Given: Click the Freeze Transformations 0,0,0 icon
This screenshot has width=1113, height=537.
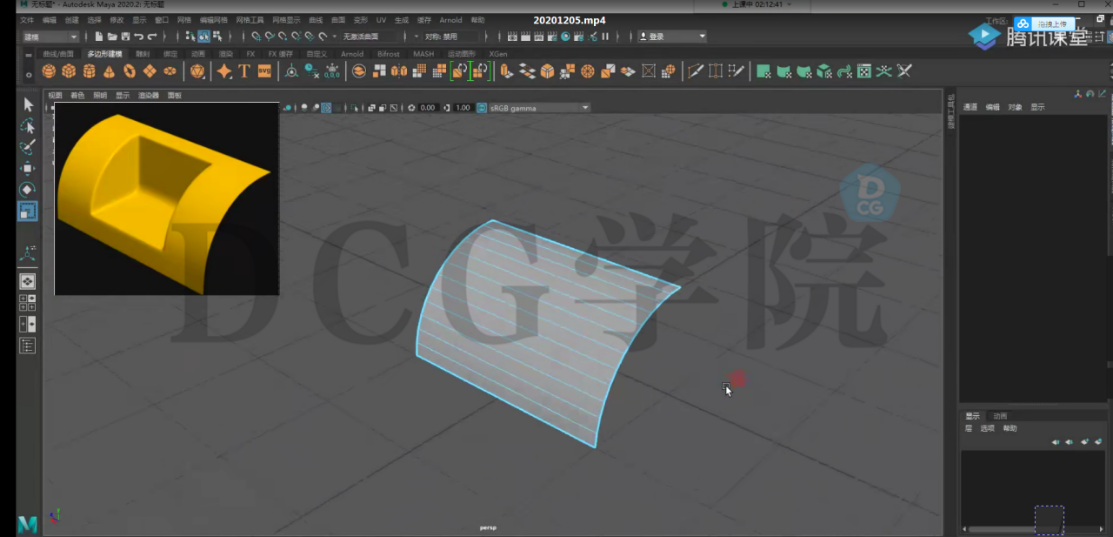Looking at the screenshot, I should [331, 71].
